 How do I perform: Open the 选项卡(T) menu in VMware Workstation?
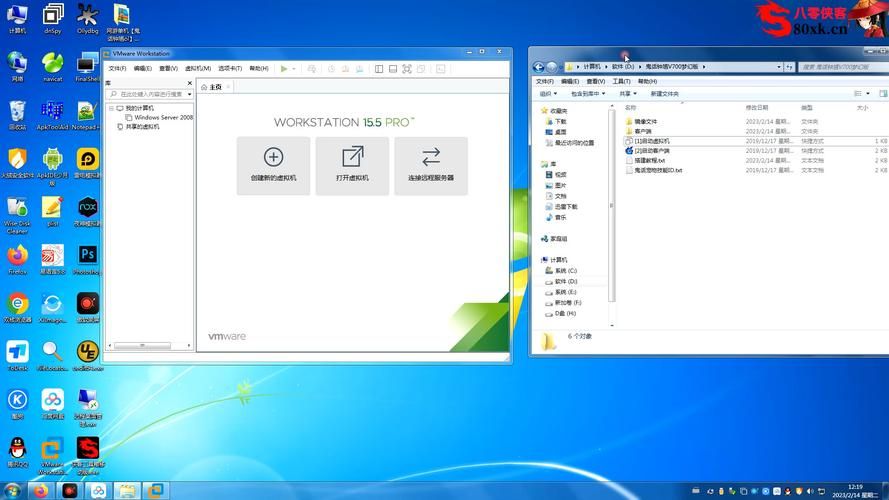230,69
